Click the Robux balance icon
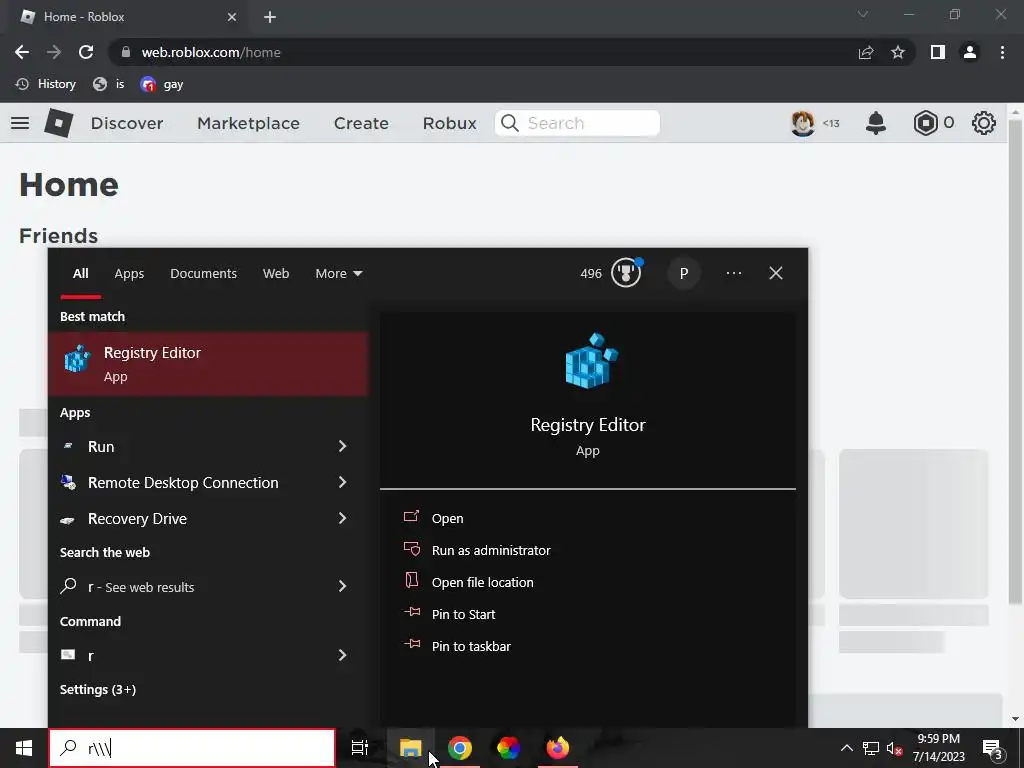1024x768 pixels. pyautogui.click(x=925, y=123)
